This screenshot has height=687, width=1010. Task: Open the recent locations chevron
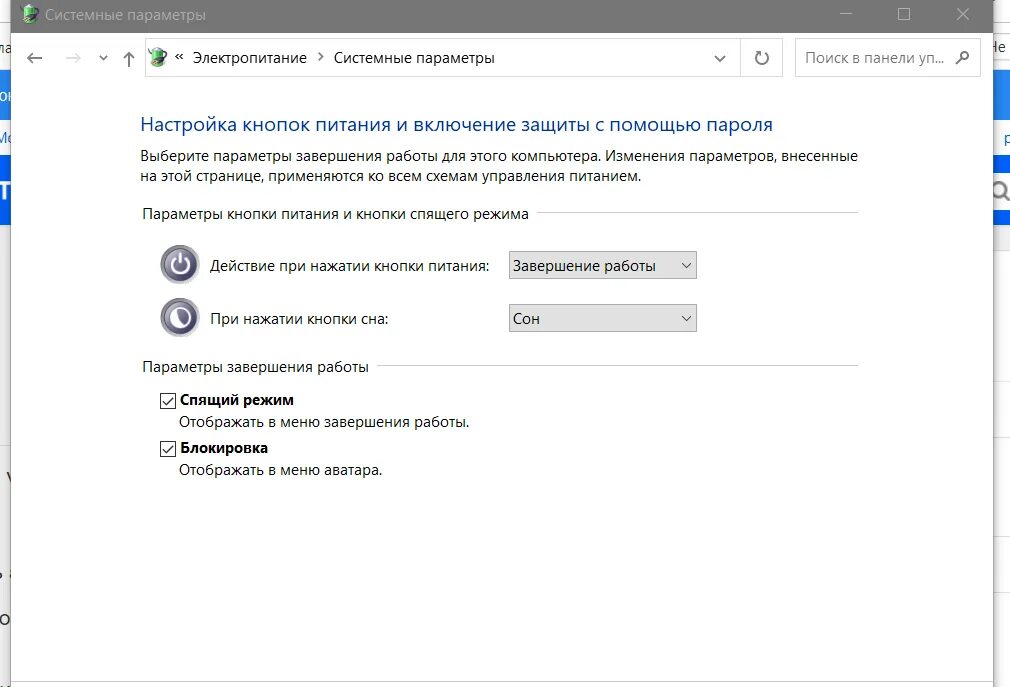coord(103,58)
